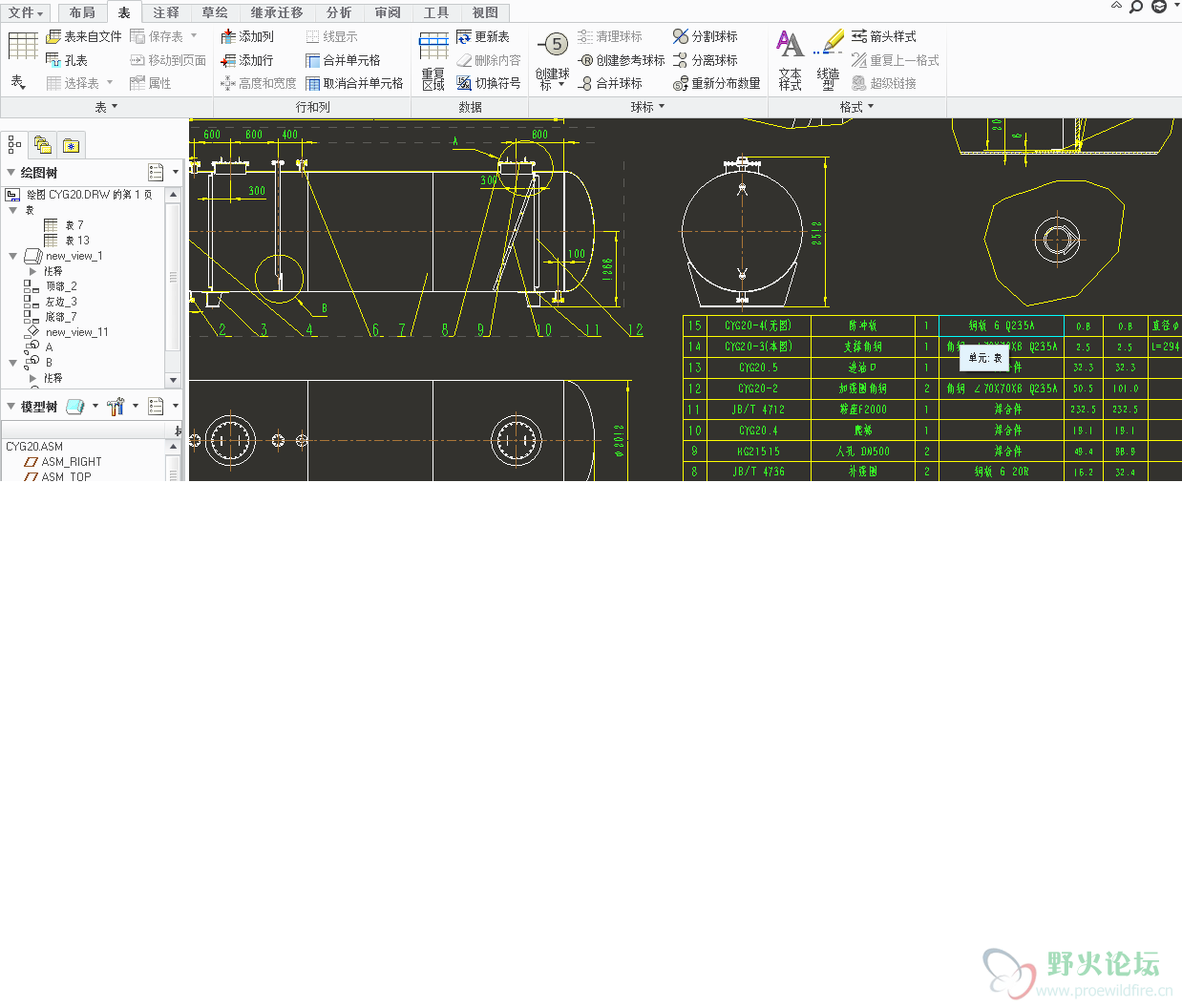This screenshot has height=1008, width=1182.
Task: Select the folder browser navigator tab icon
Action: click(x=42, y=145)
